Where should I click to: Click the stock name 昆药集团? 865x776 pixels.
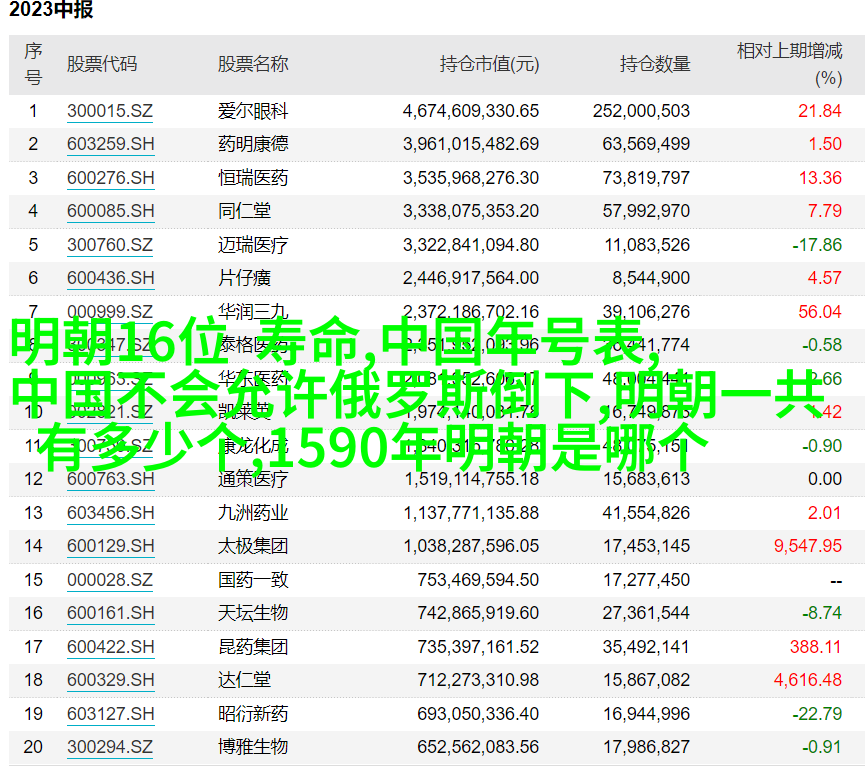(x=253, y=647)
